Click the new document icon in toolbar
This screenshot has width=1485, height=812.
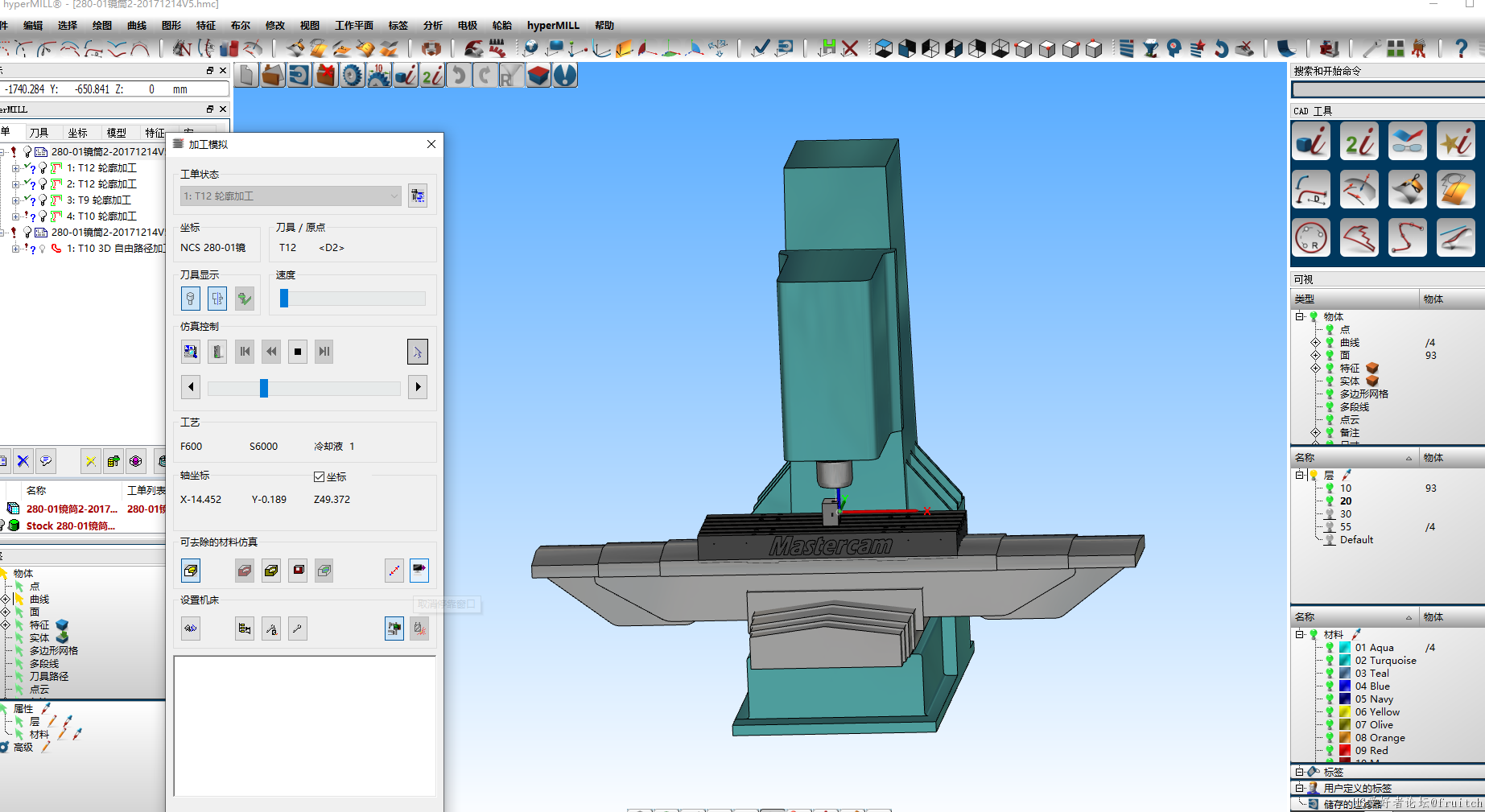(x=247, y=76)
